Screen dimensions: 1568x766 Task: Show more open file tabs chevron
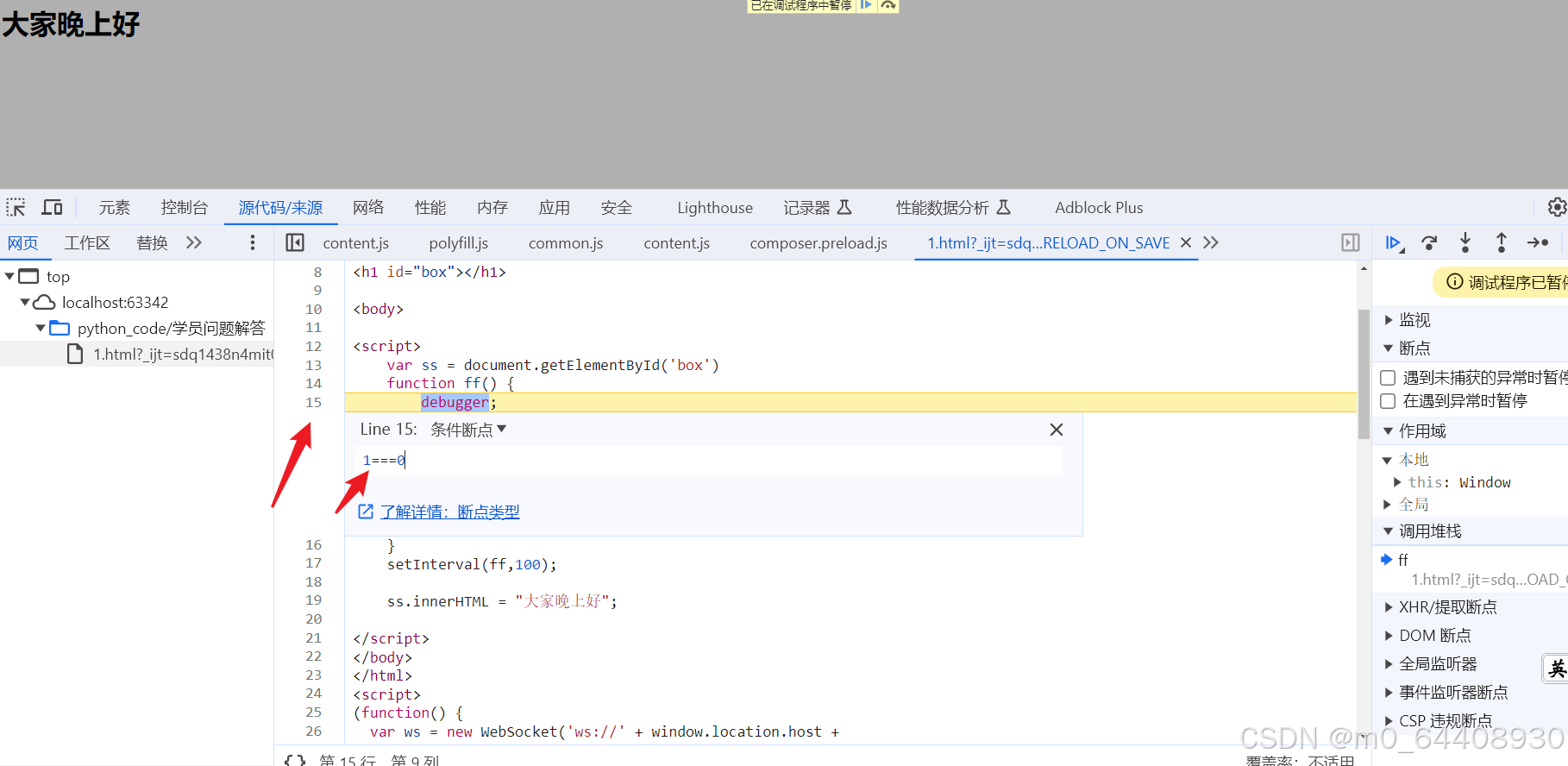(1211, 242)
